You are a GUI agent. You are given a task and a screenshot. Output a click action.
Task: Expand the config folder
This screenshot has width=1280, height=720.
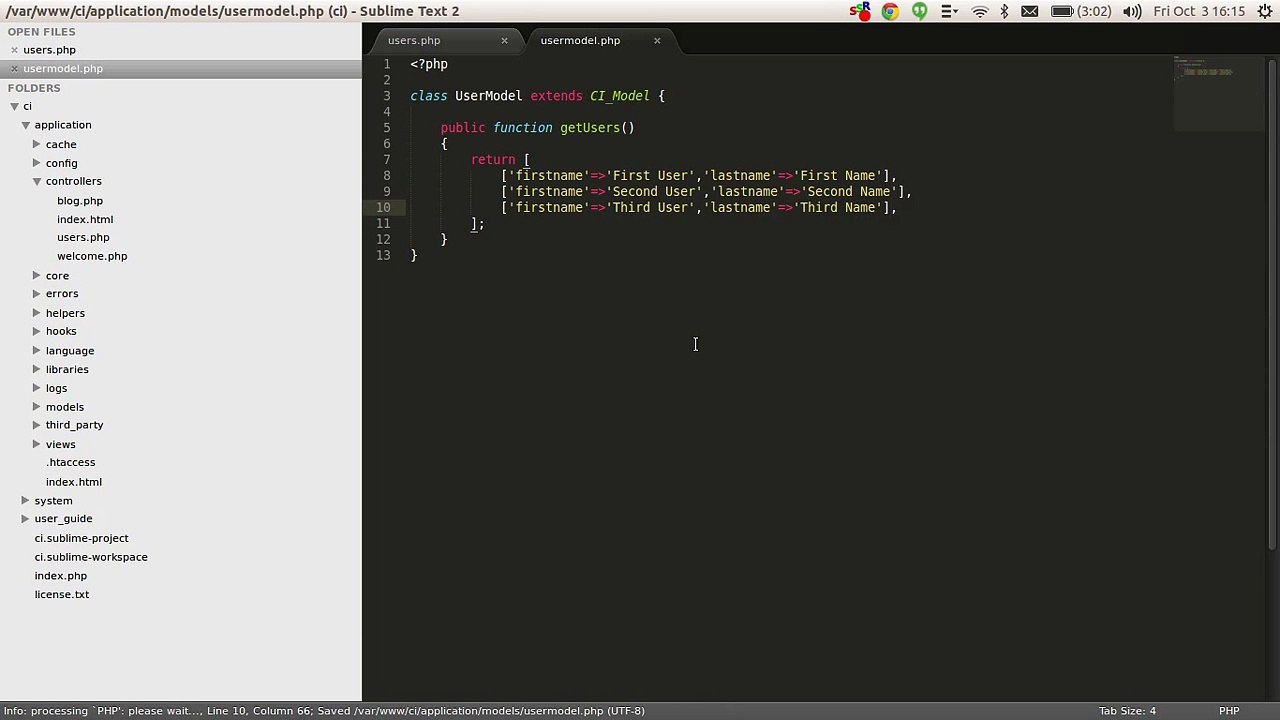click(36, 163)
